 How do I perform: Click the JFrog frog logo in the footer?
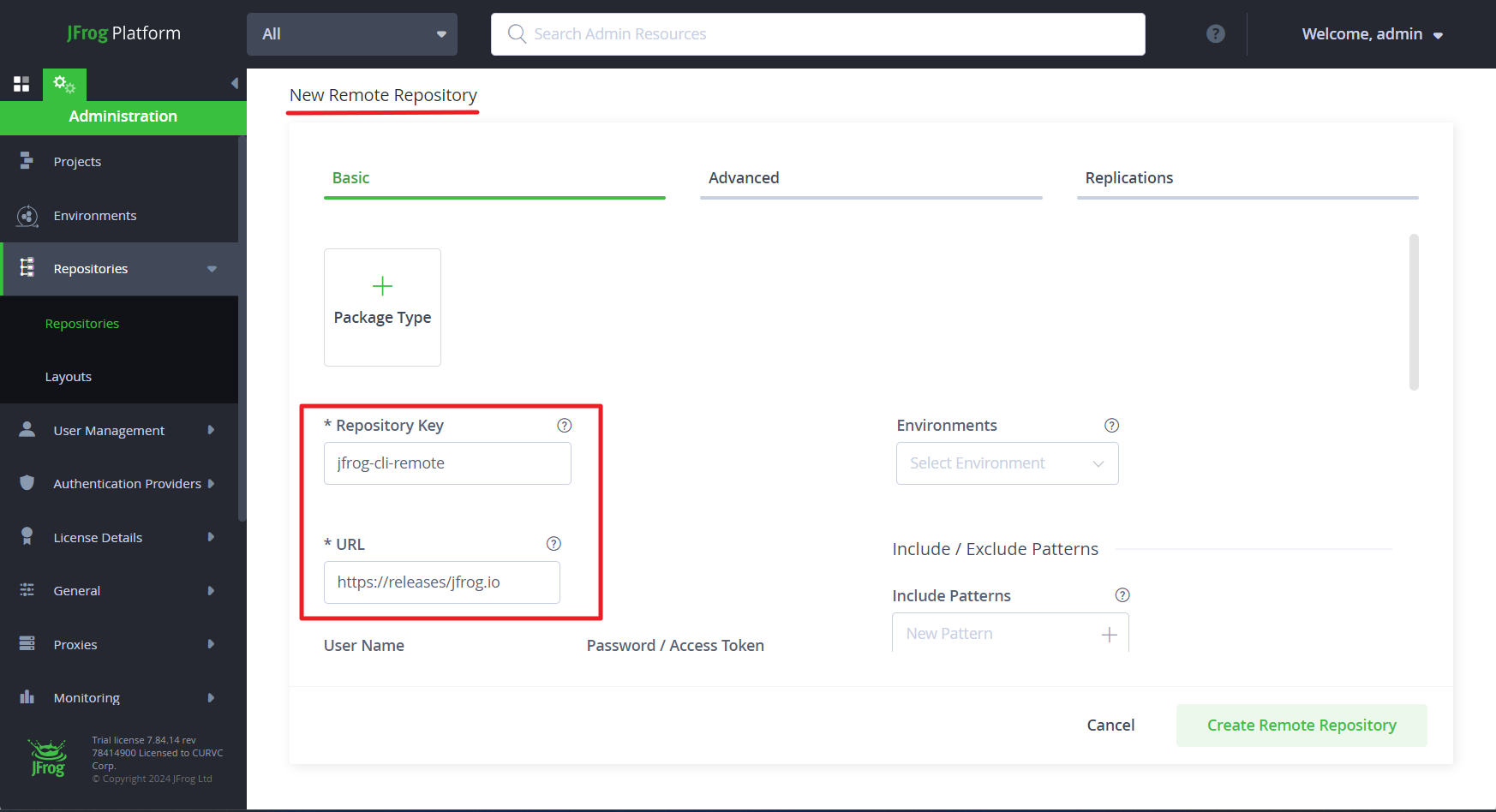(x=48, y=758)
